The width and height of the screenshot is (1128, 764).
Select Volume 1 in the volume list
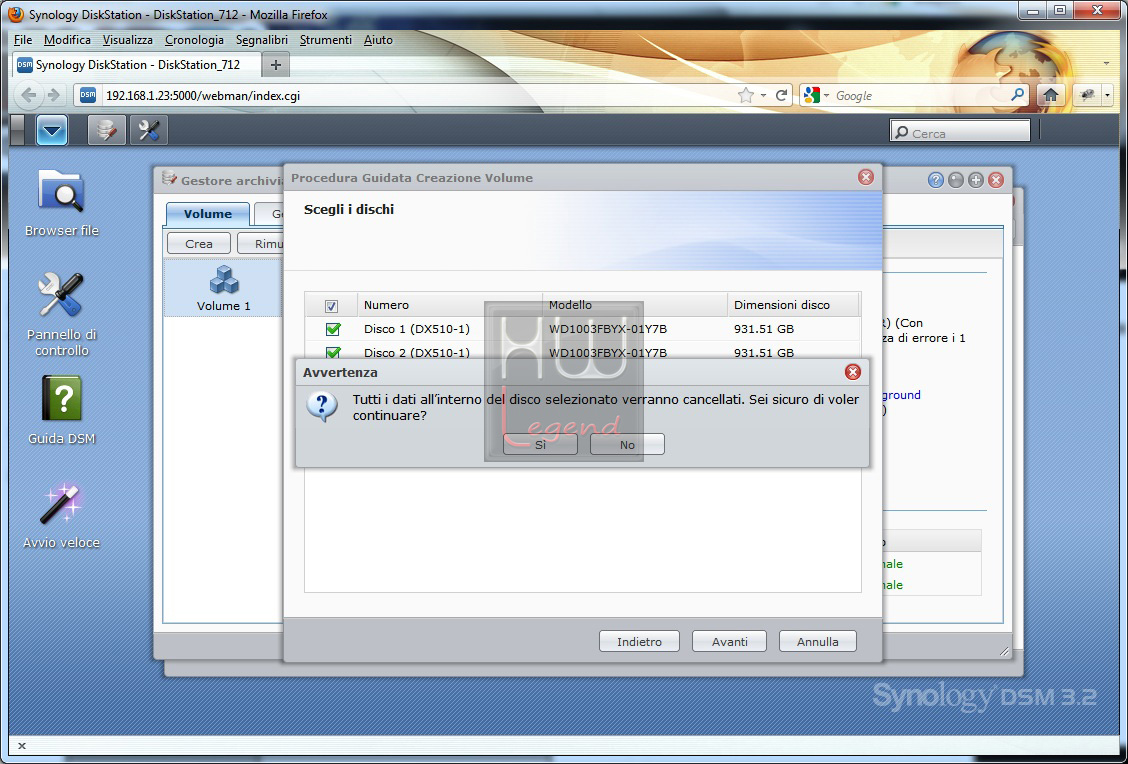tap(224, 288)
